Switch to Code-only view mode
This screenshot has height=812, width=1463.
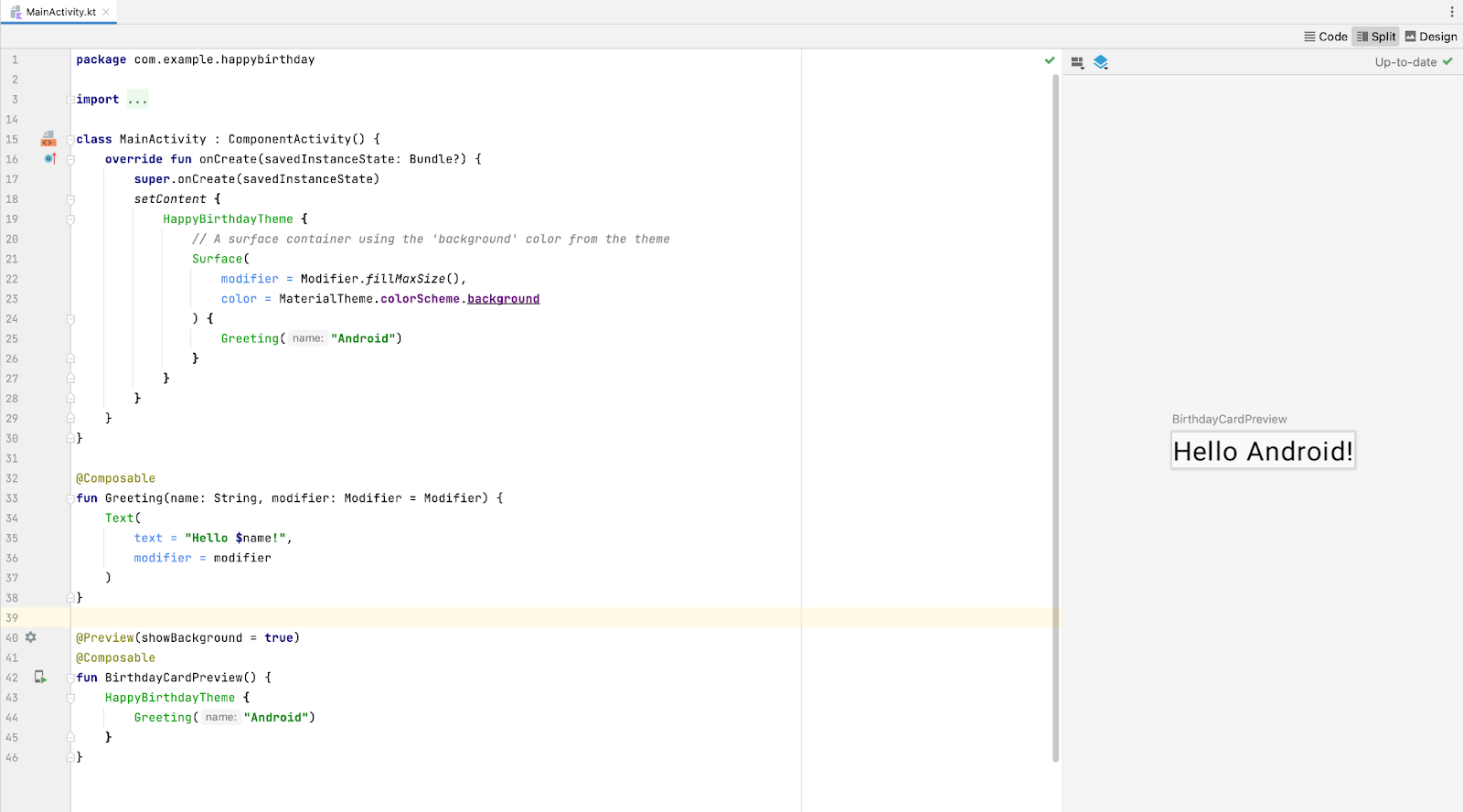(1326, 37)
